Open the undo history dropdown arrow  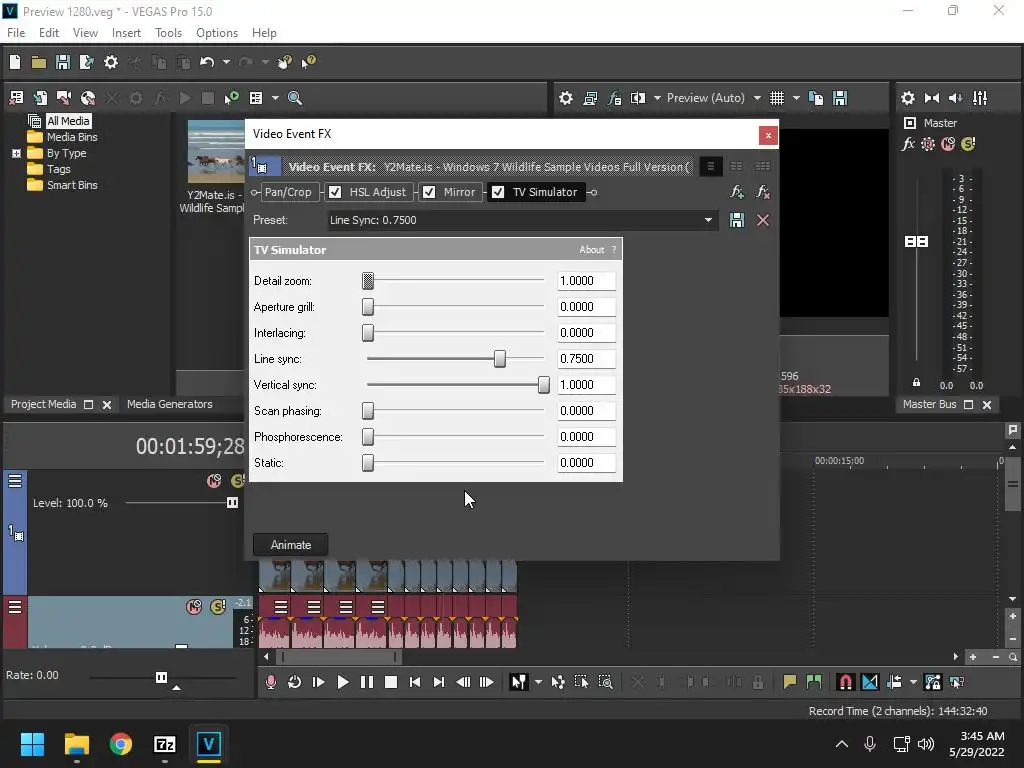(x=226, y=62)
